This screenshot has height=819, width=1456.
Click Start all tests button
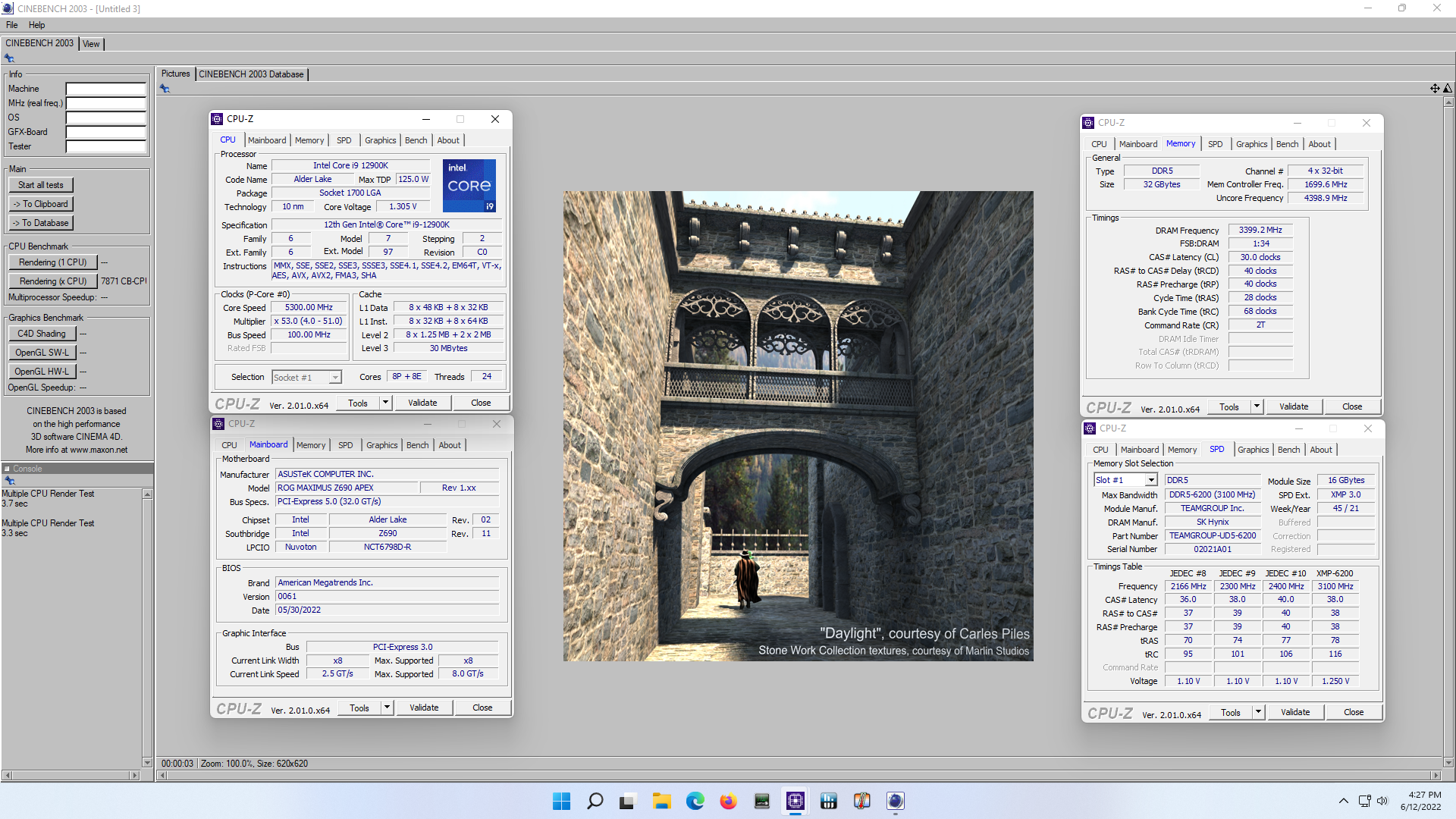coord(41,185)
